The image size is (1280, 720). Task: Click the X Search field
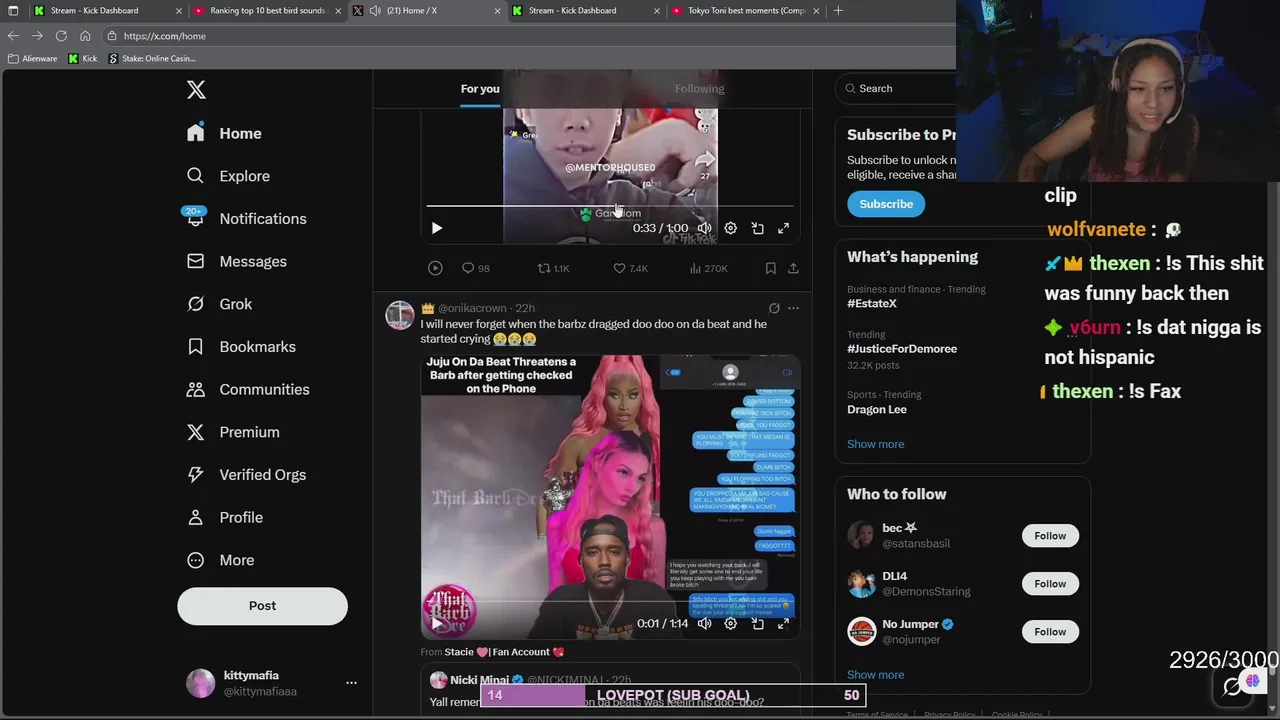897,88
